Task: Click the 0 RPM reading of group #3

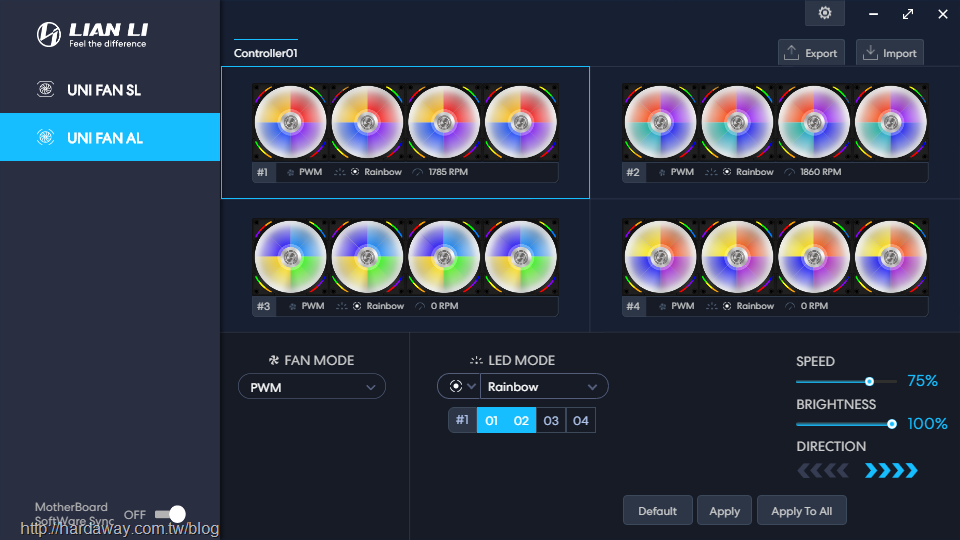Action: [x=444, y=306]
